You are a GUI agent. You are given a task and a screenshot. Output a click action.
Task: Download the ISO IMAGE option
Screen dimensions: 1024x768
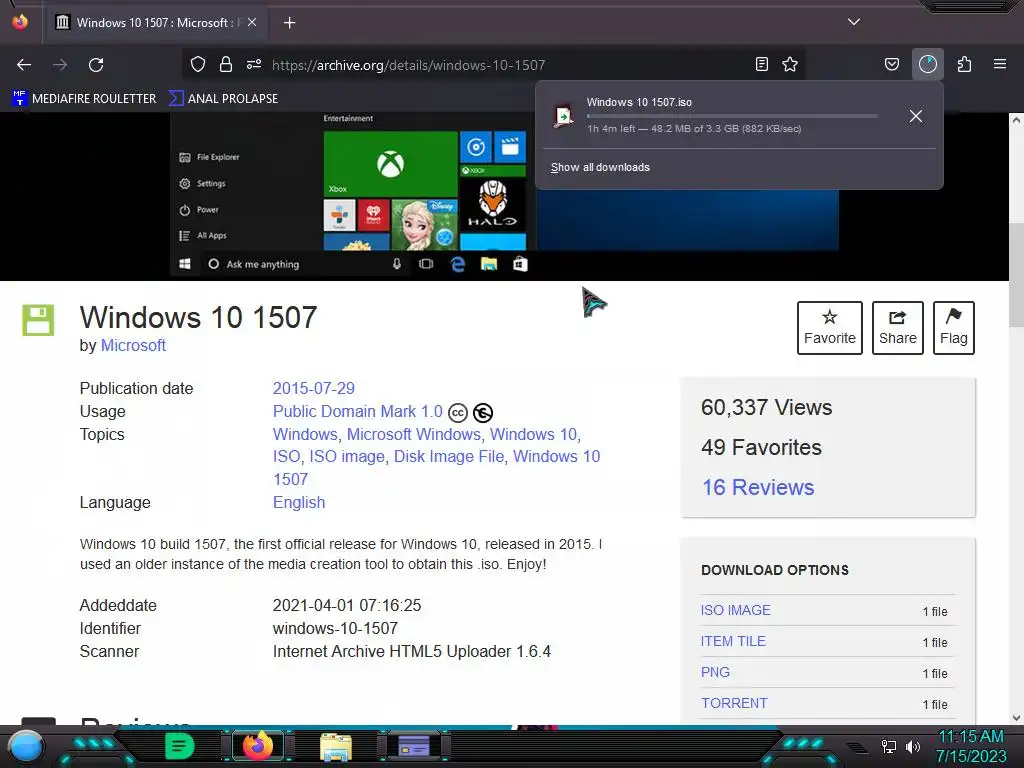coord(735,610)
